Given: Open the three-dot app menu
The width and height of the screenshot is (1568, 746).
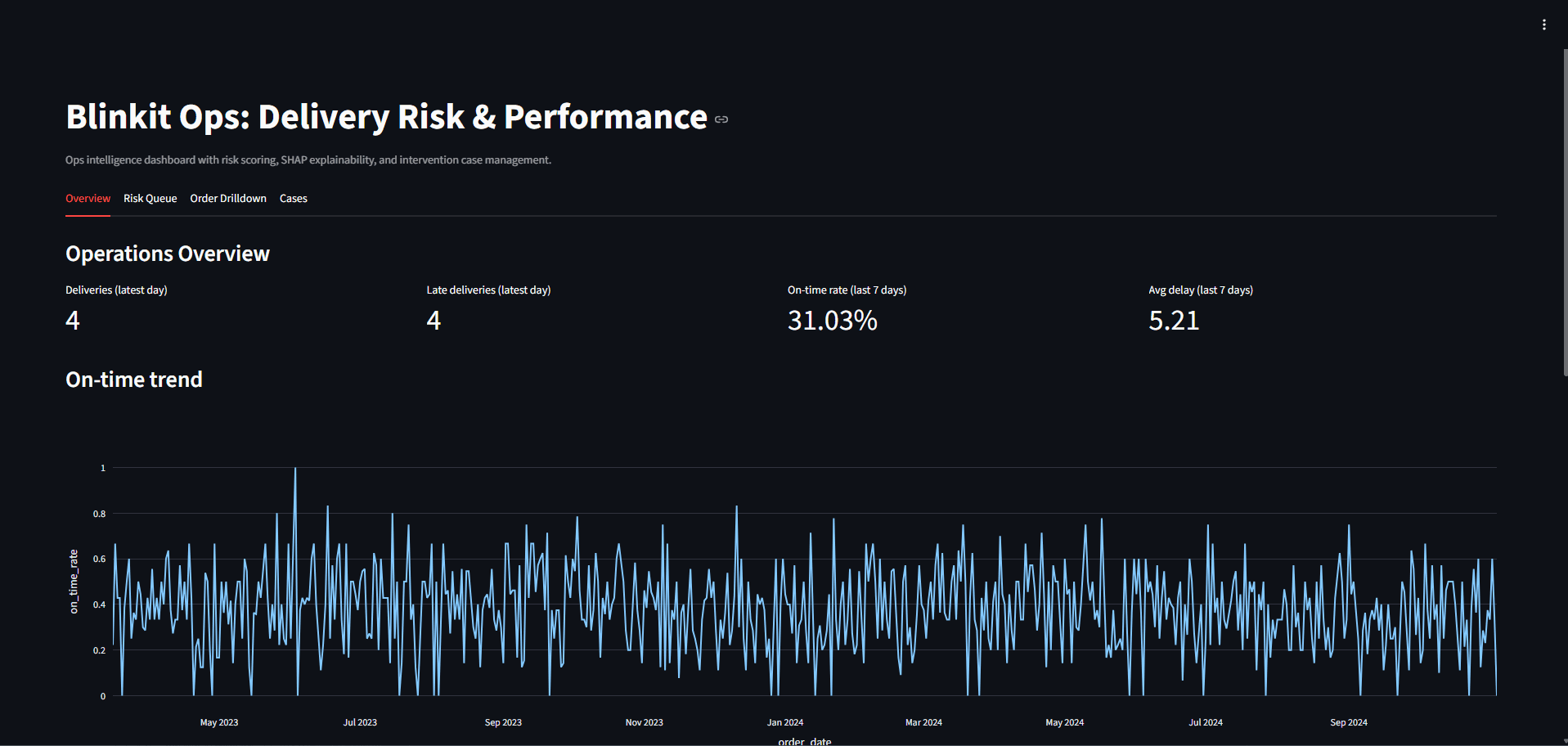Looking at the screenshot, I should point(1544,25).
